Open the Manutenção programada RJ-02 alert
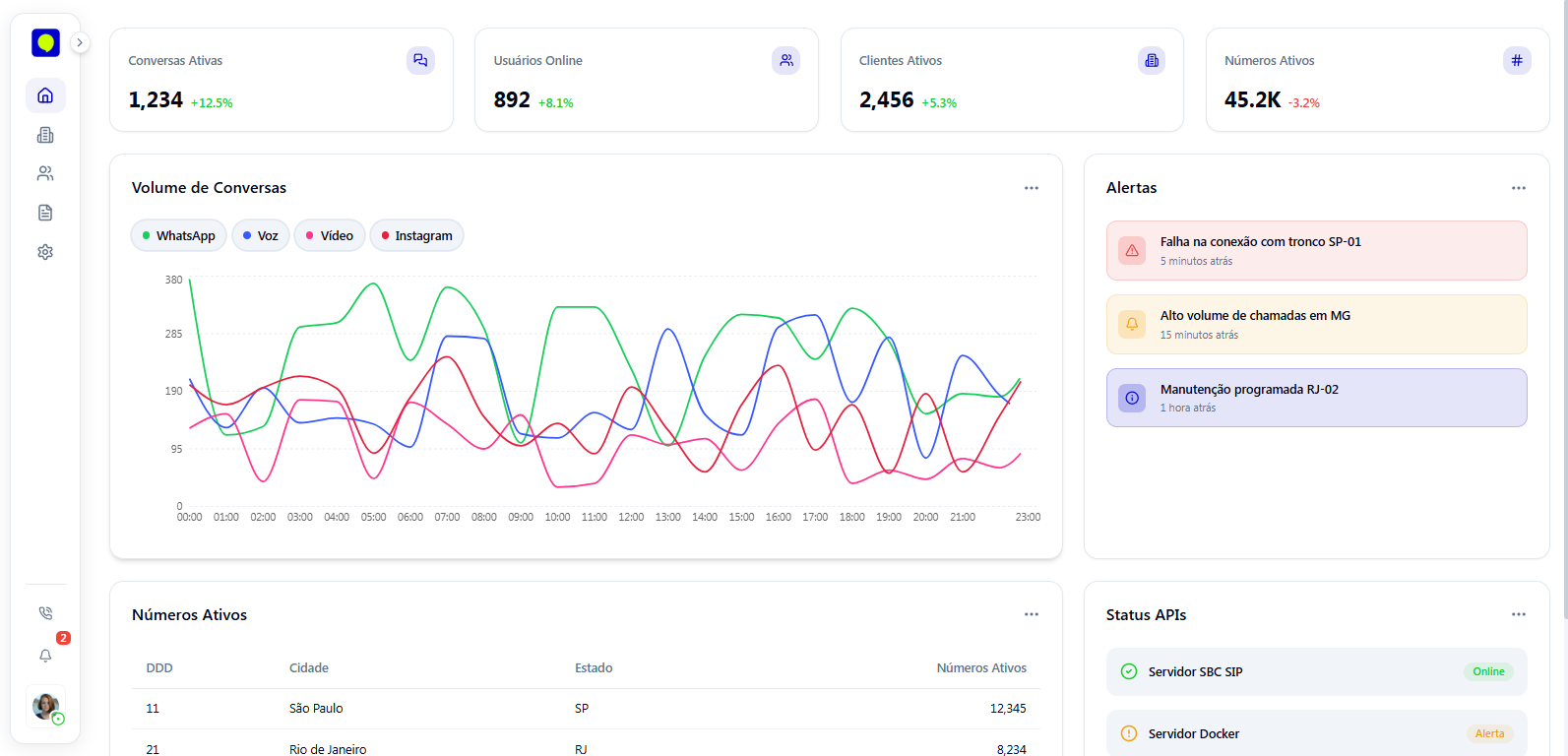 pyautogui.click(x=1316, y=398)
